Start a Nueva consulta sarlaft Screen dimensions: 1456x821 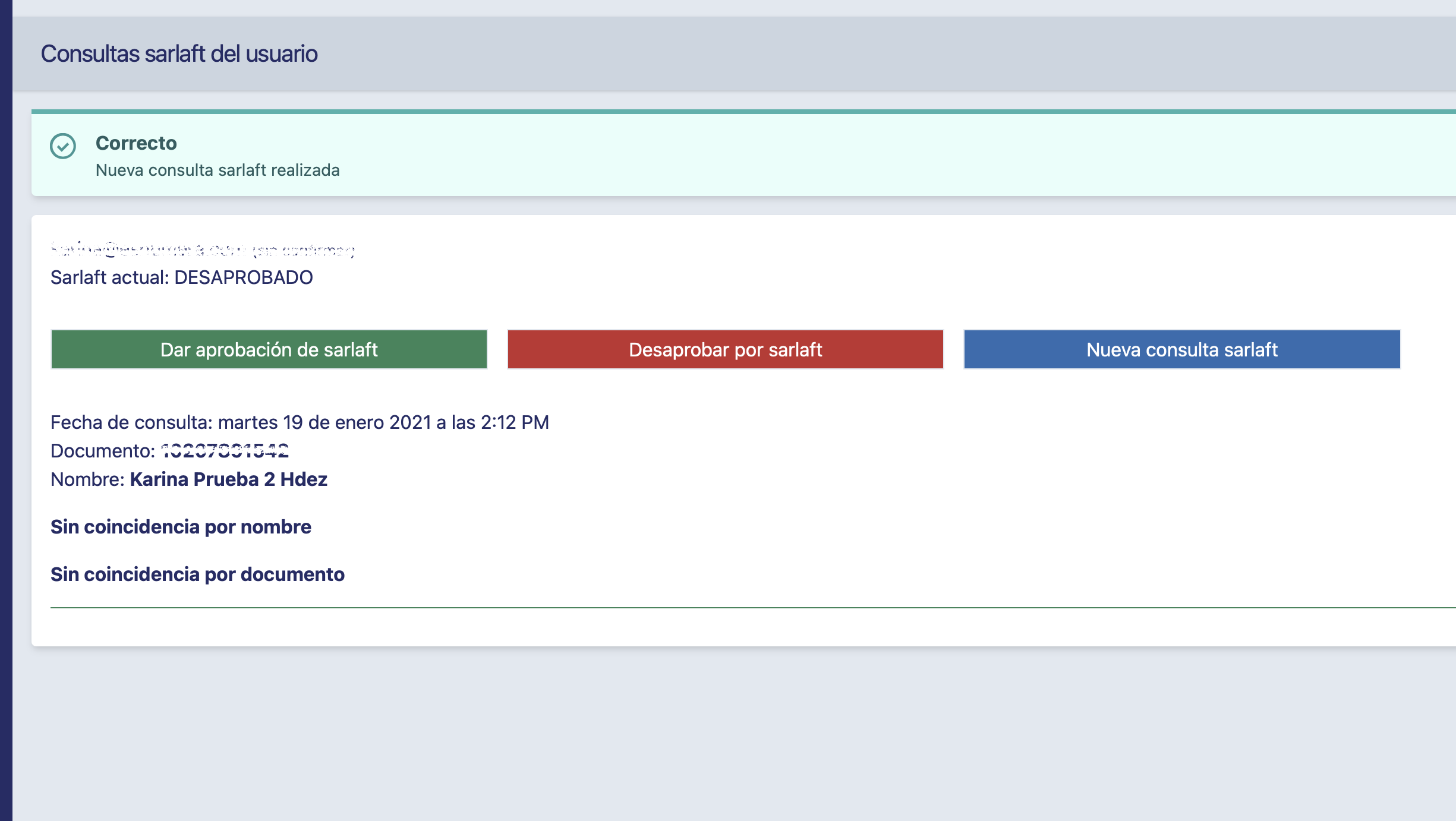click(x=1182, y=349)
